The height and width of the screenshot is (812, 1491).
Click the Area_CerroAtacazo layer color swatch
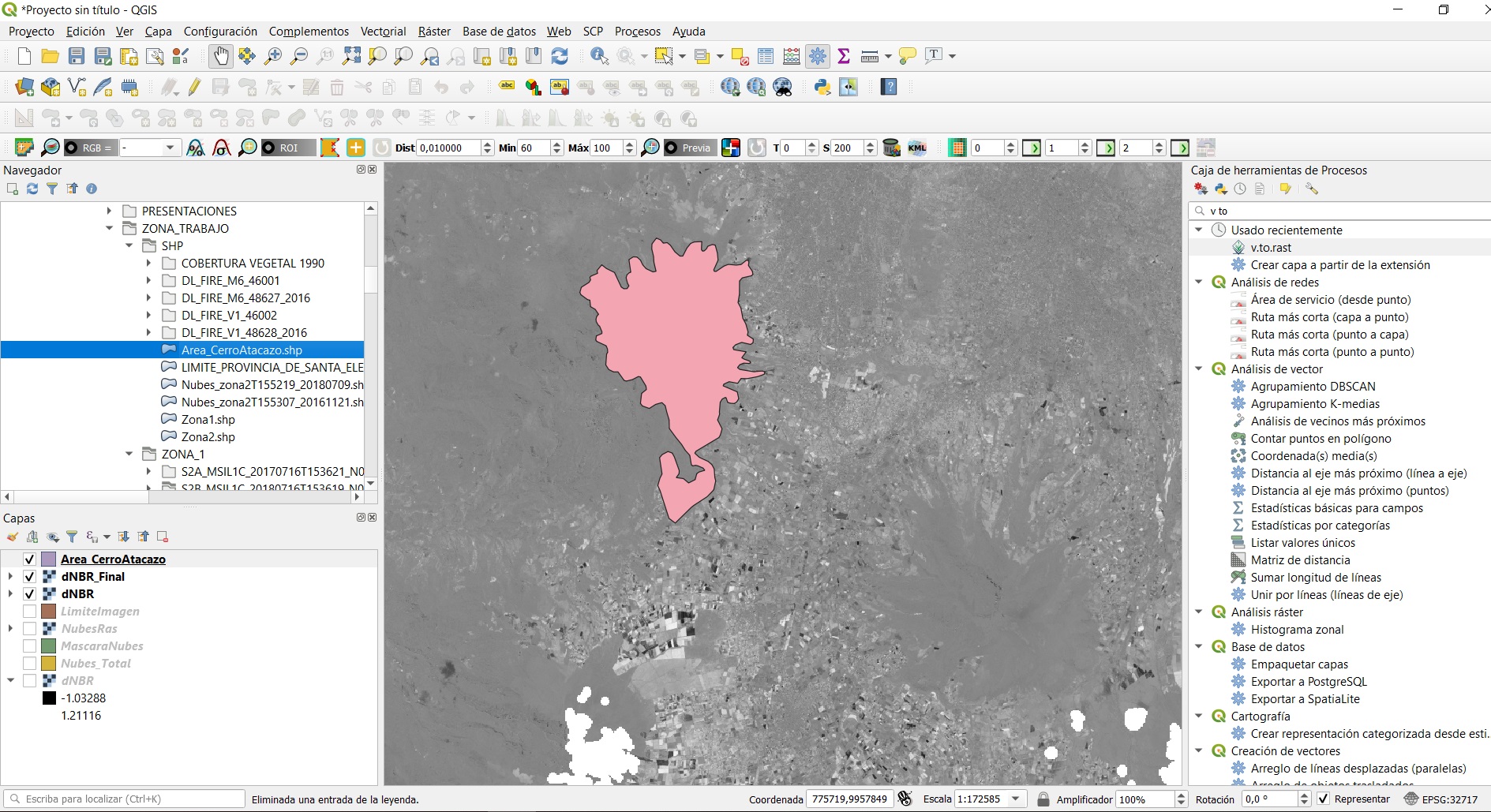[x=49, y=559]
